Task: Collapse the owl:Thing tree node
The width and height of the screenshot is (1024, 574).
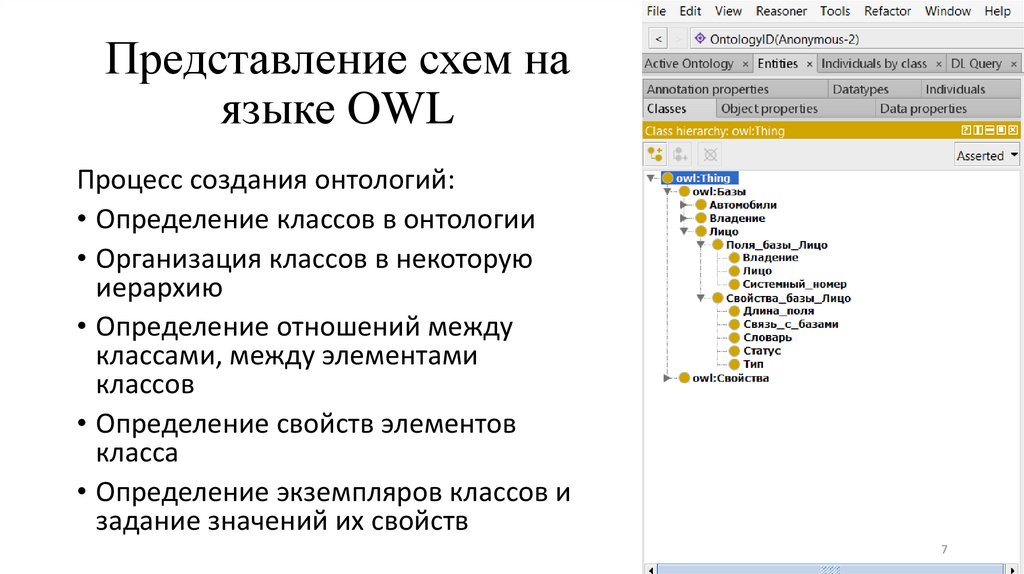Action: point(651,178)
